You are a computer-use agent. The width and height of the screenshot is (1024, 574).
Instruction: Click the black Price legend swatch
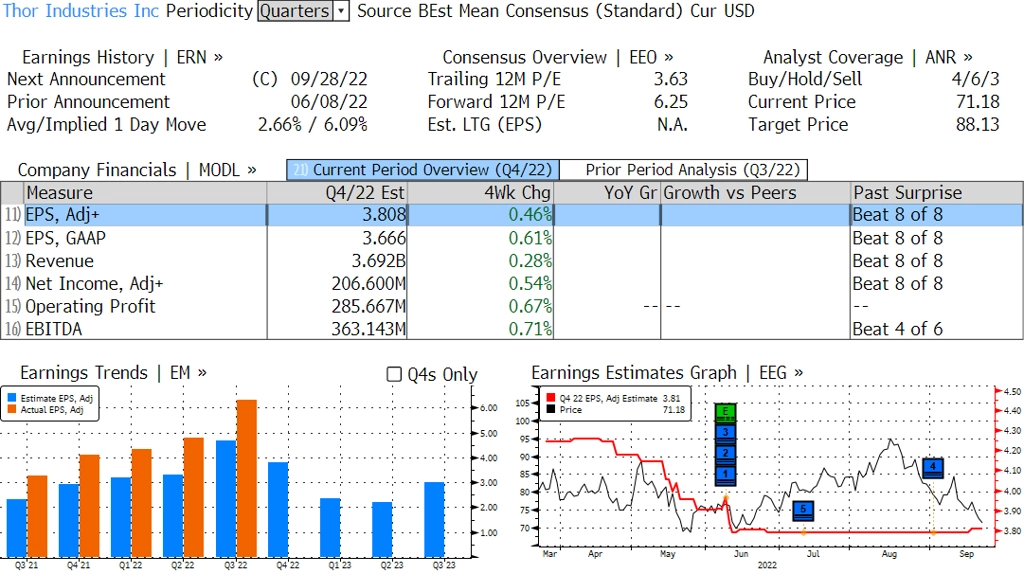coord(551,409)
